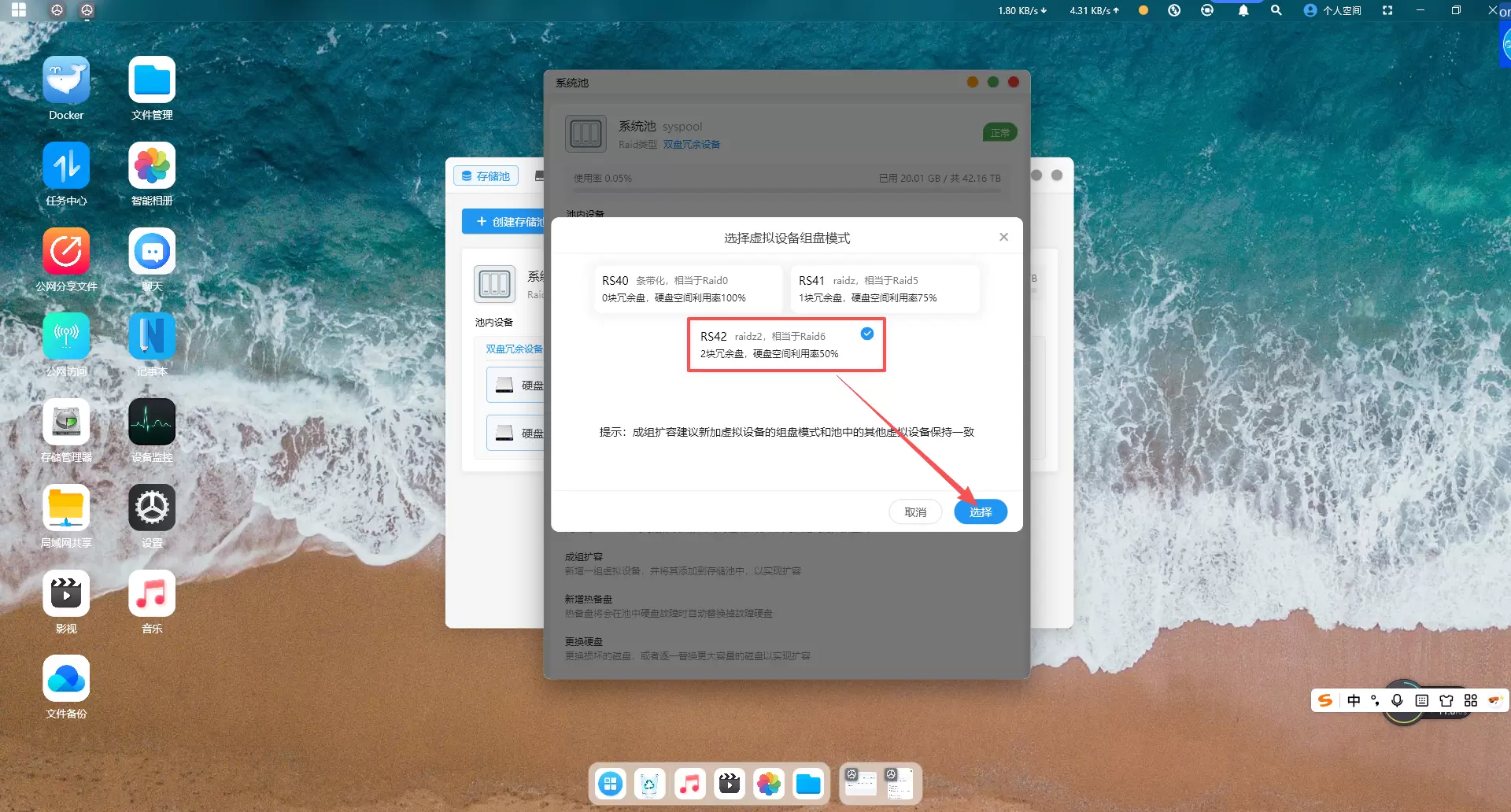Launch 任务中心 task center
The image size is (1511, 812).
coord(66,166)
